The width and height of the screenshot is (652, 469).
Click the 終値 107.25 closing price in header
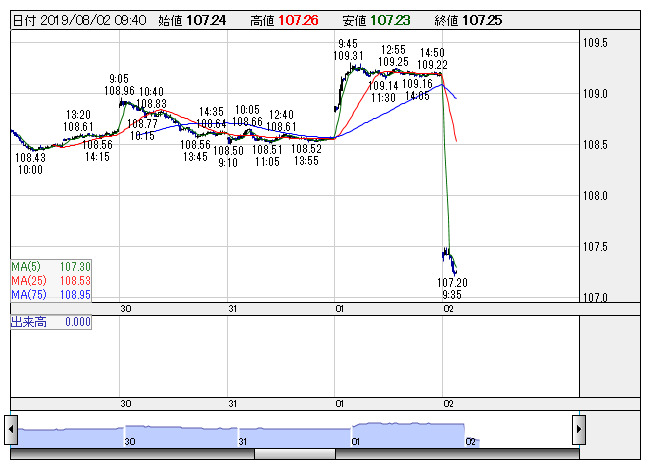(x=468, y=20)
